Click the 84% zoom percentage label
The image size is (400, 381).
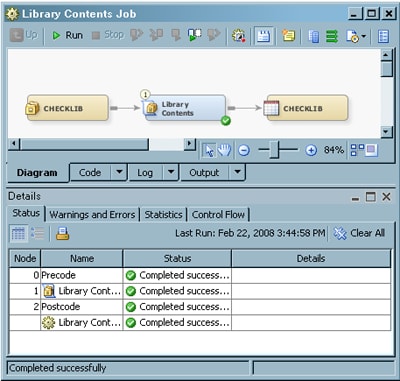click(x=334, y=150)
